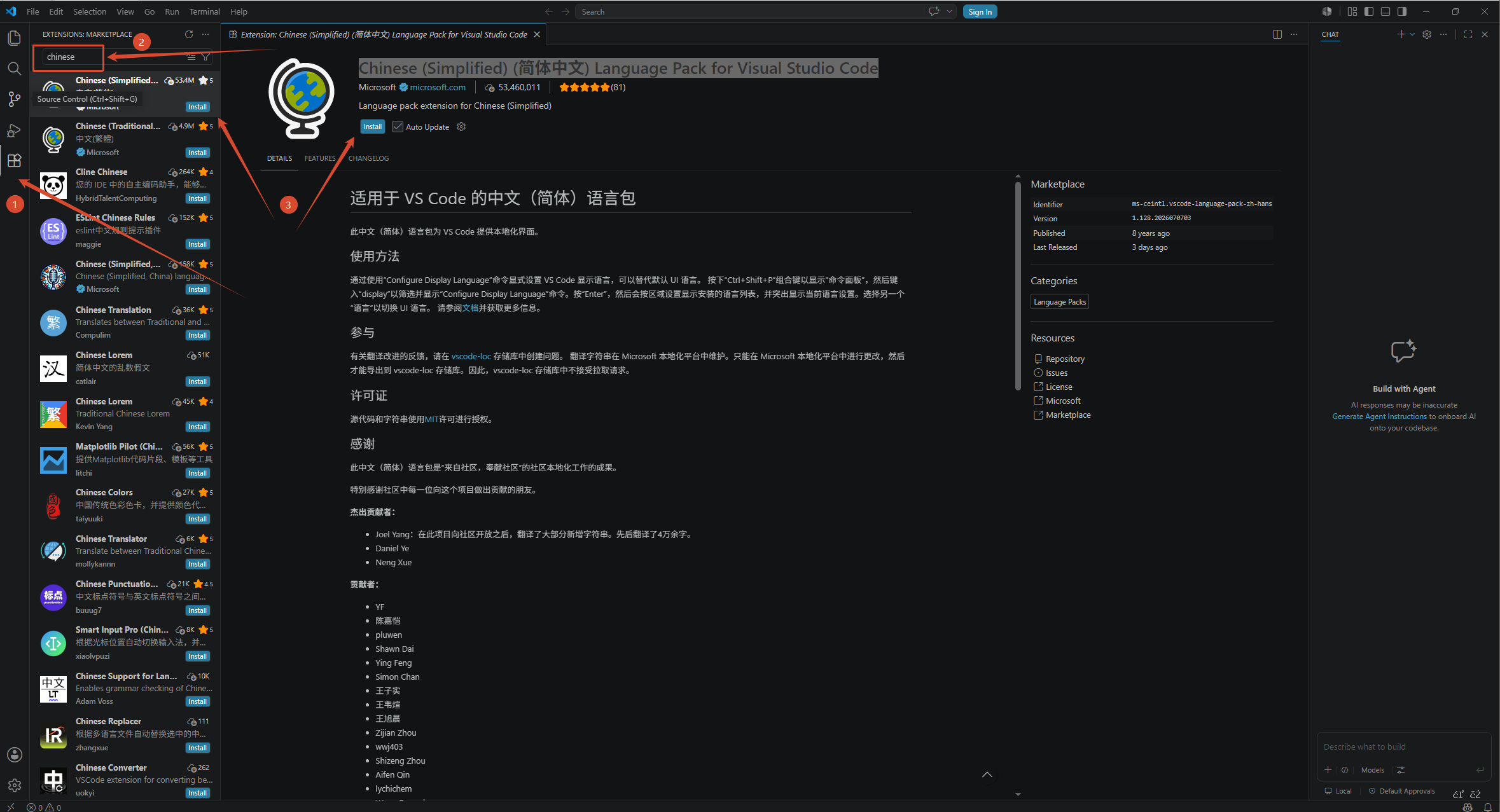Refresh the extensions marketplace list

point(189,34)
